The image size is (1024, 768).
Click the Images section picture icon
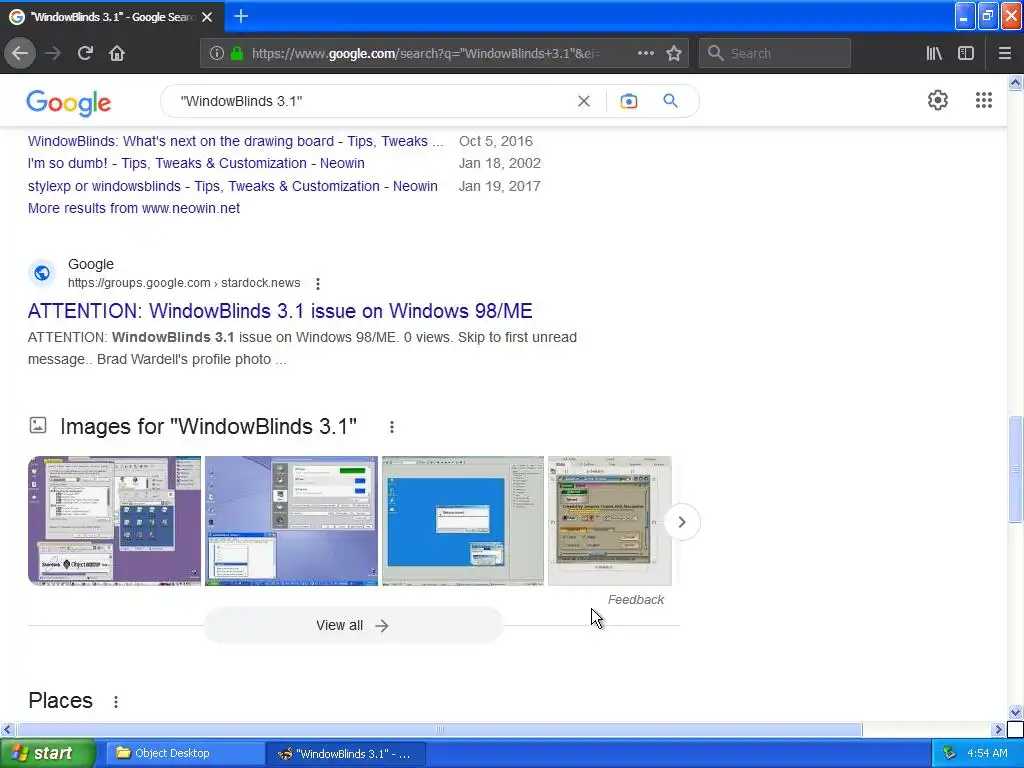pyautogui.click(x=38, y=426)
